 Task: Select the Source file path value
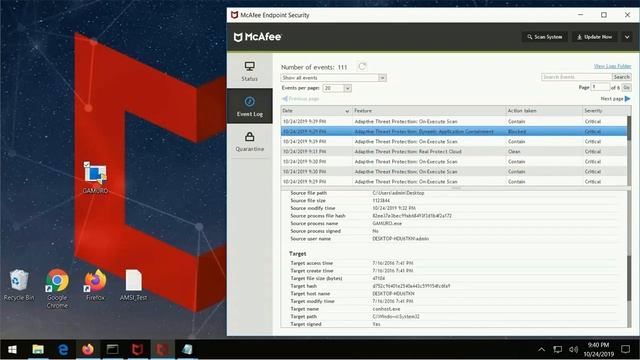coord(398,193)
